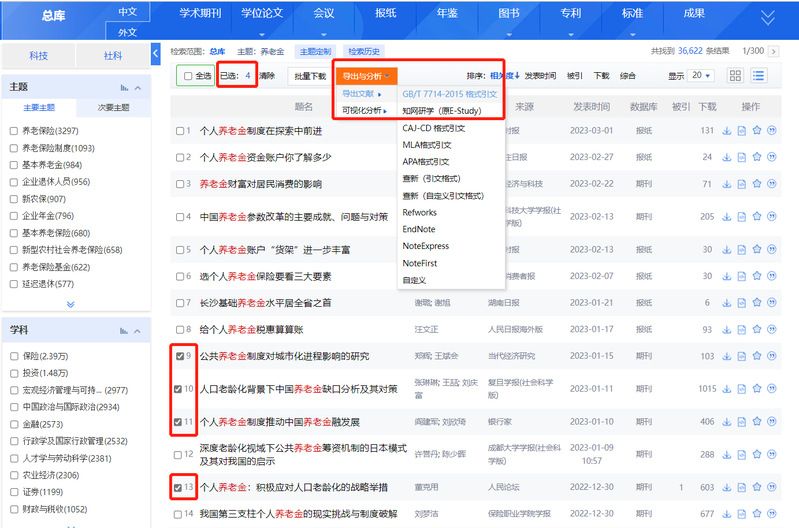This screenshot has width=799, height=528.
Task: Open the 显示 20 per-page dropdown
Action: (701, 75)
